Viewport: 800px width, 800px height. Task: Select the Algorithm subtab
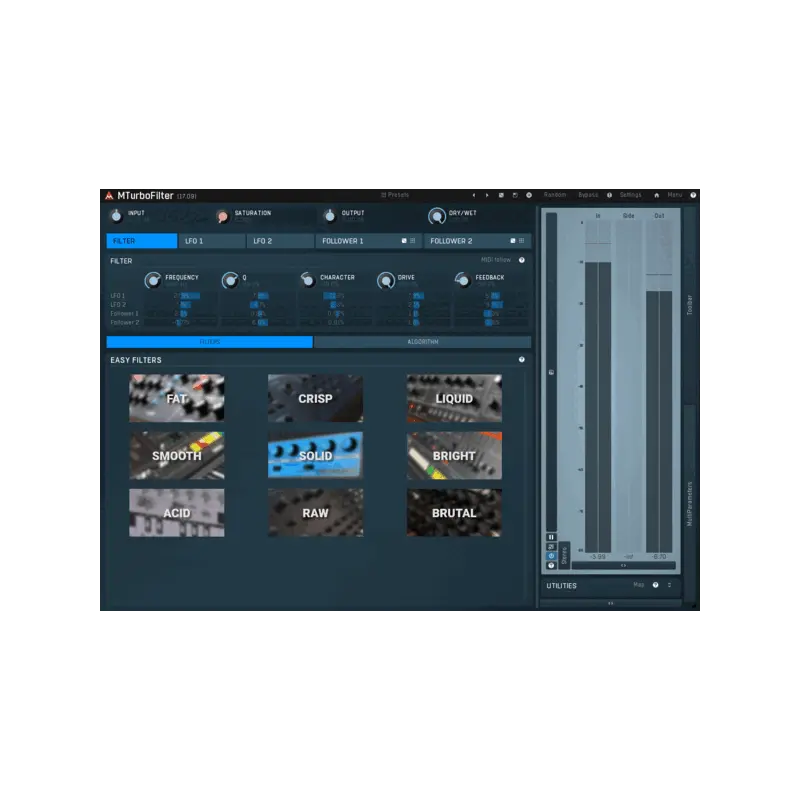tap(422, 342)
